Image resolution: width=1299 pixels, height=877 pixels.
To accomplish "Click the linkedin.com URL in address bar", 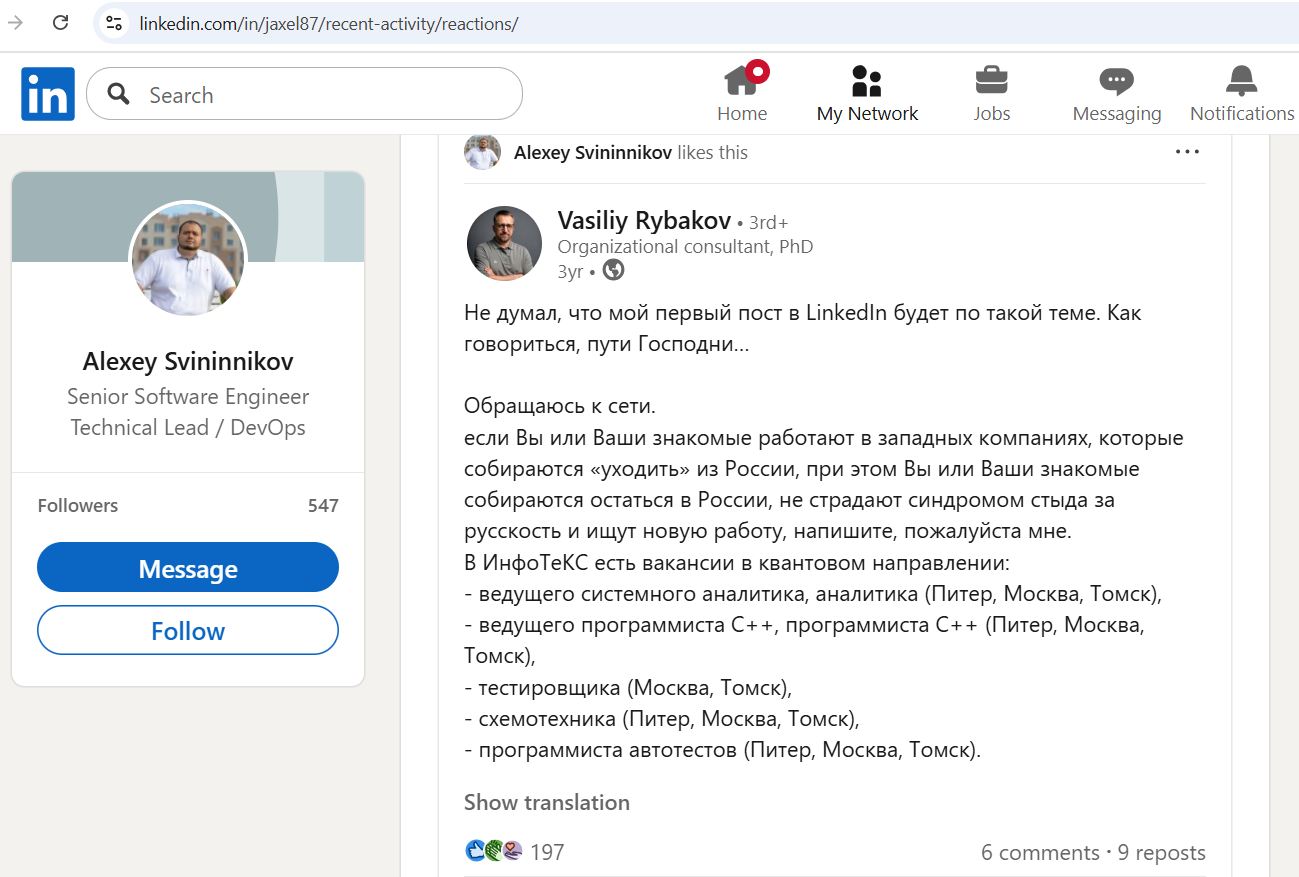I will coord(328,23).
